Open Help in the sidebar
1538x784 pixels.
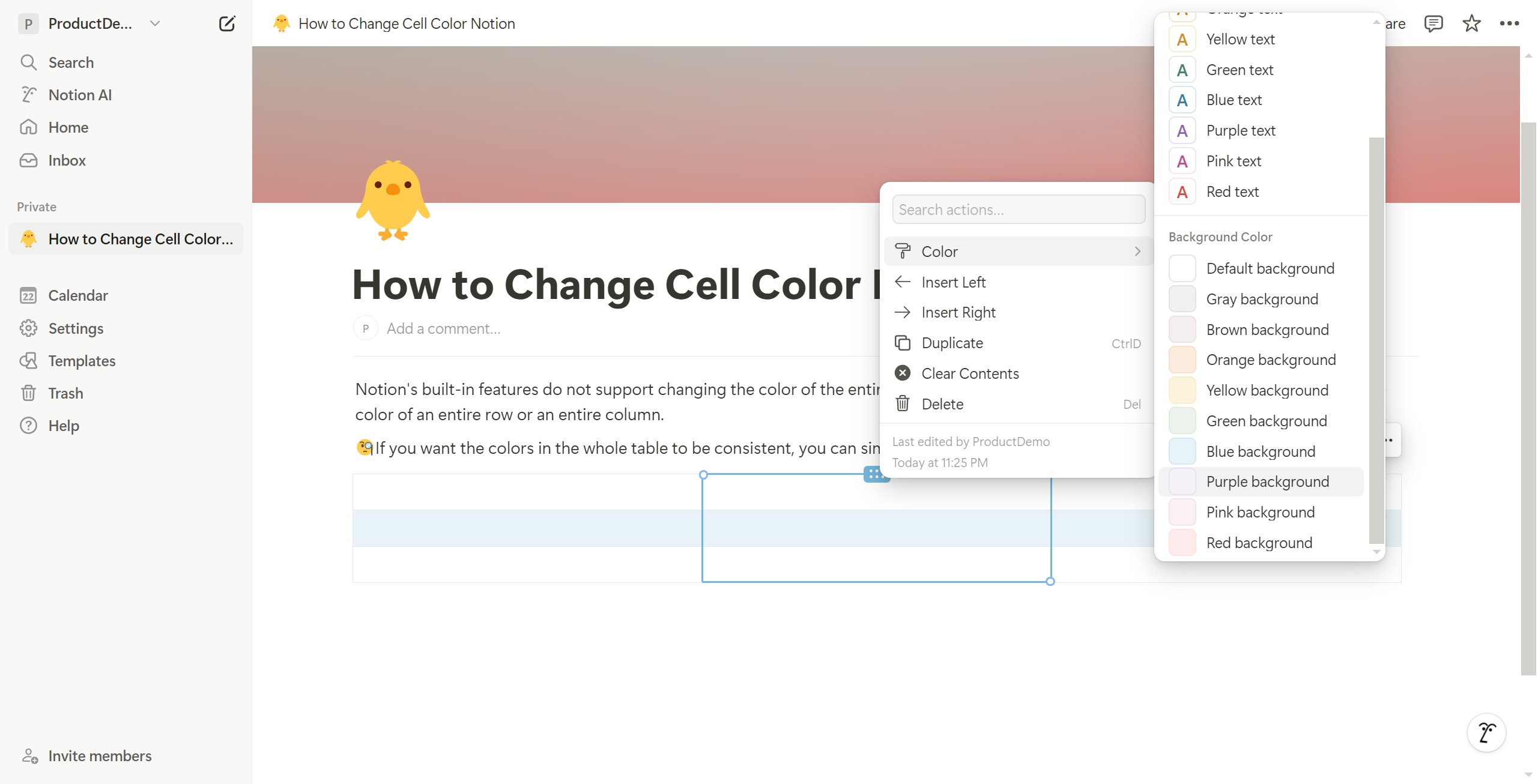(126, 426)
